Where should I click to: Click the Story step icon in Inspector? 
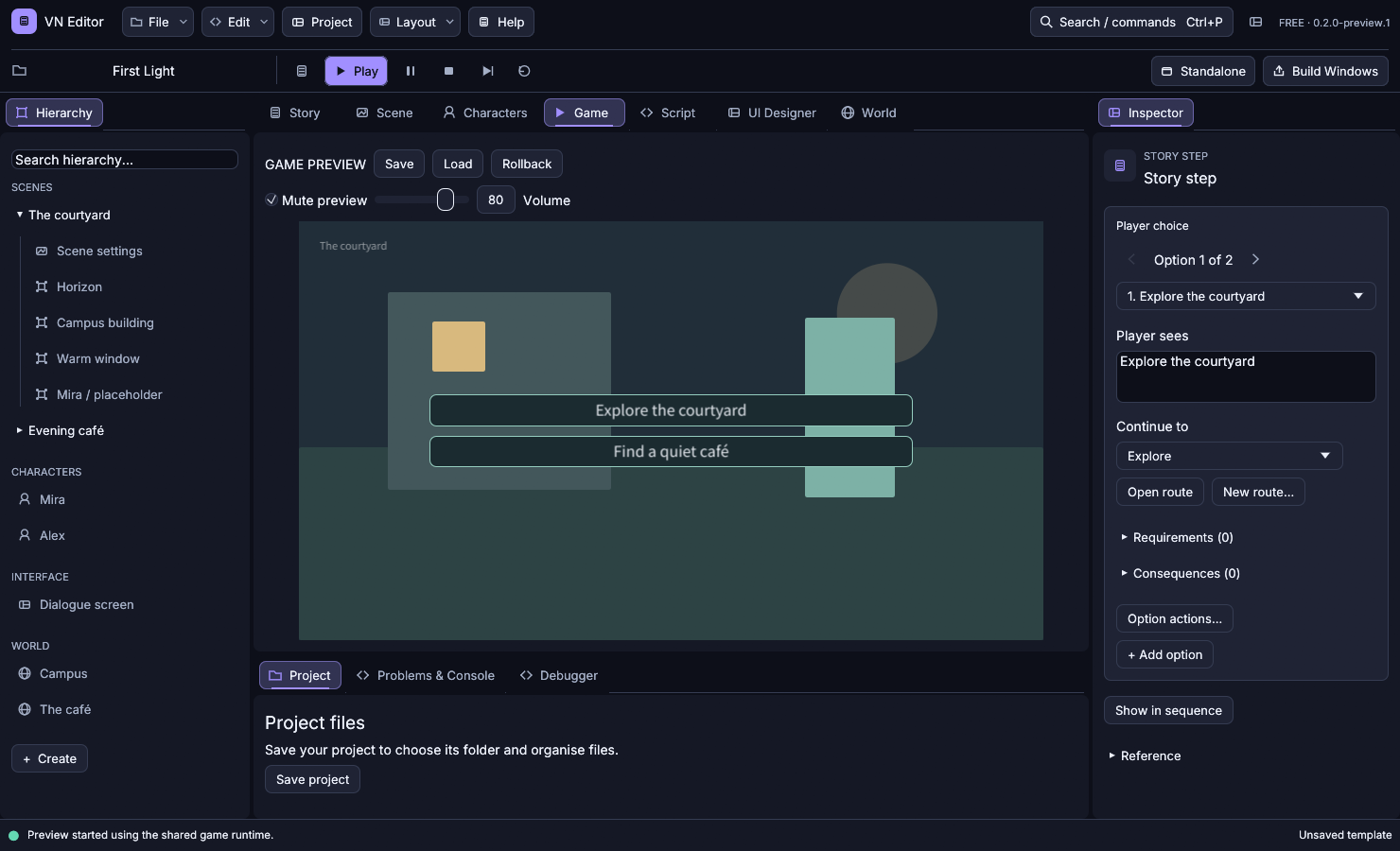click(1120, 165)
